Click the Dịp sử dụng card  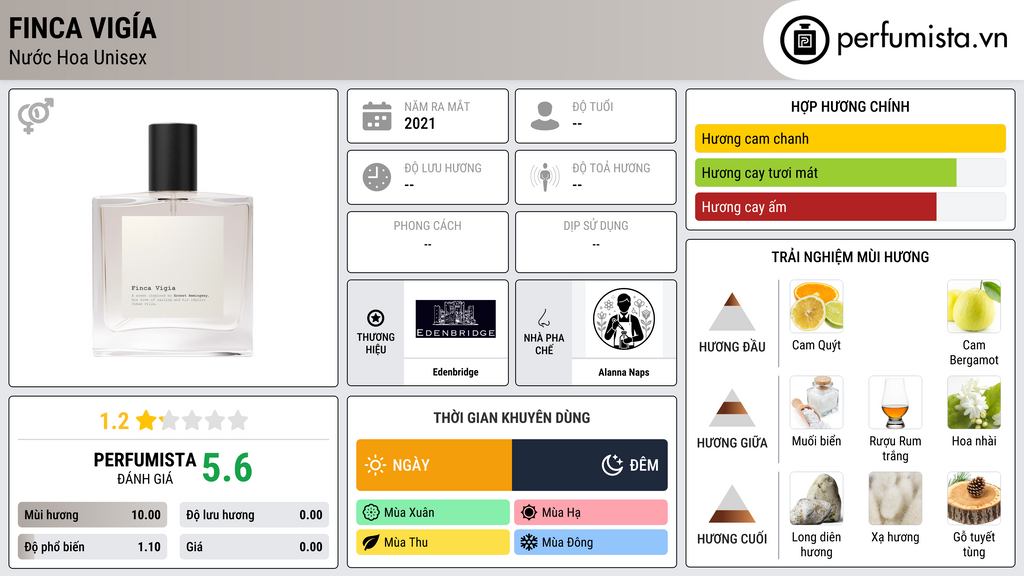(596, 242)
